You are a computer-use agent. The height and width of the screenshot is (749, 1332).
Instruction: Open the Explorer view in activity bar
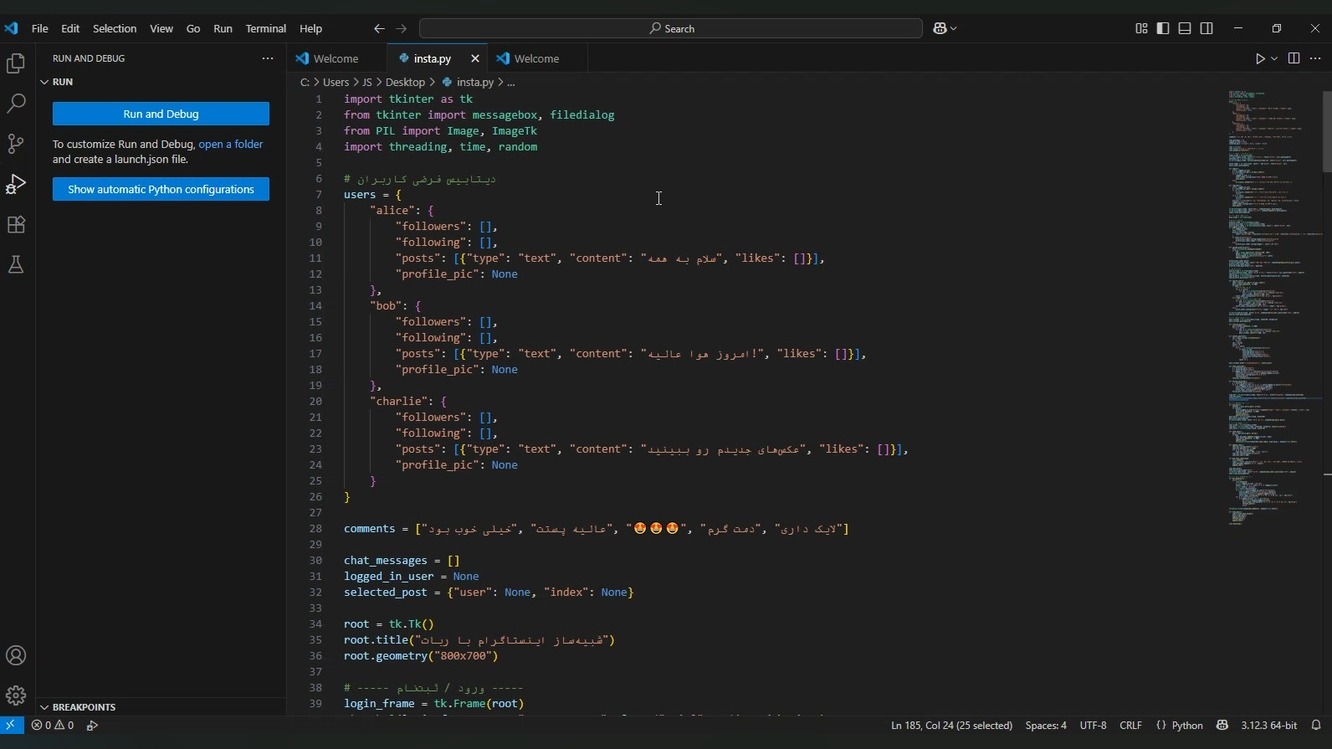point(16,64)
